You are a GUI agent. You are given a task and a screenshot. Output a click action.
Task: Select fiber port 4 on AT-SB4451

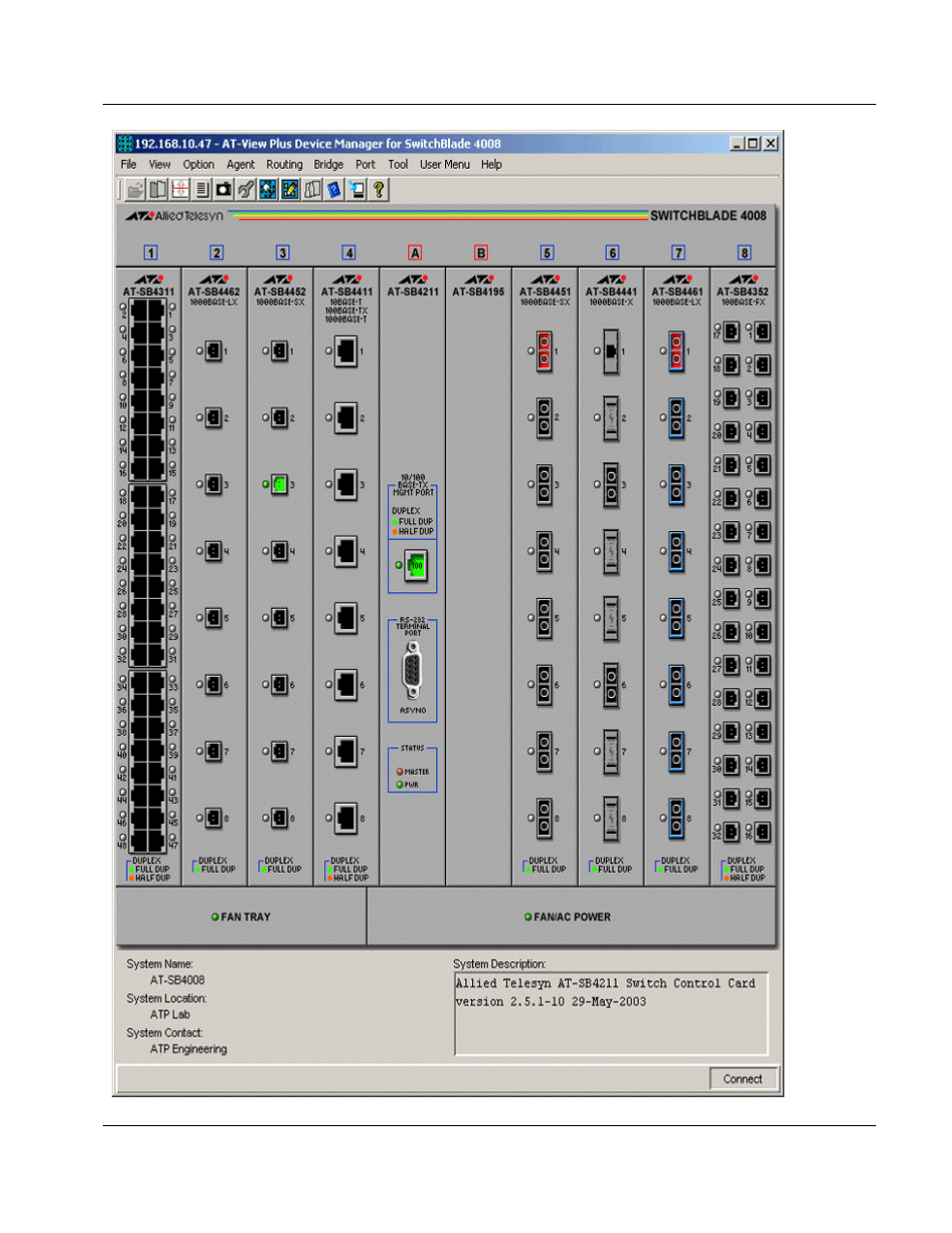[544, 551]
